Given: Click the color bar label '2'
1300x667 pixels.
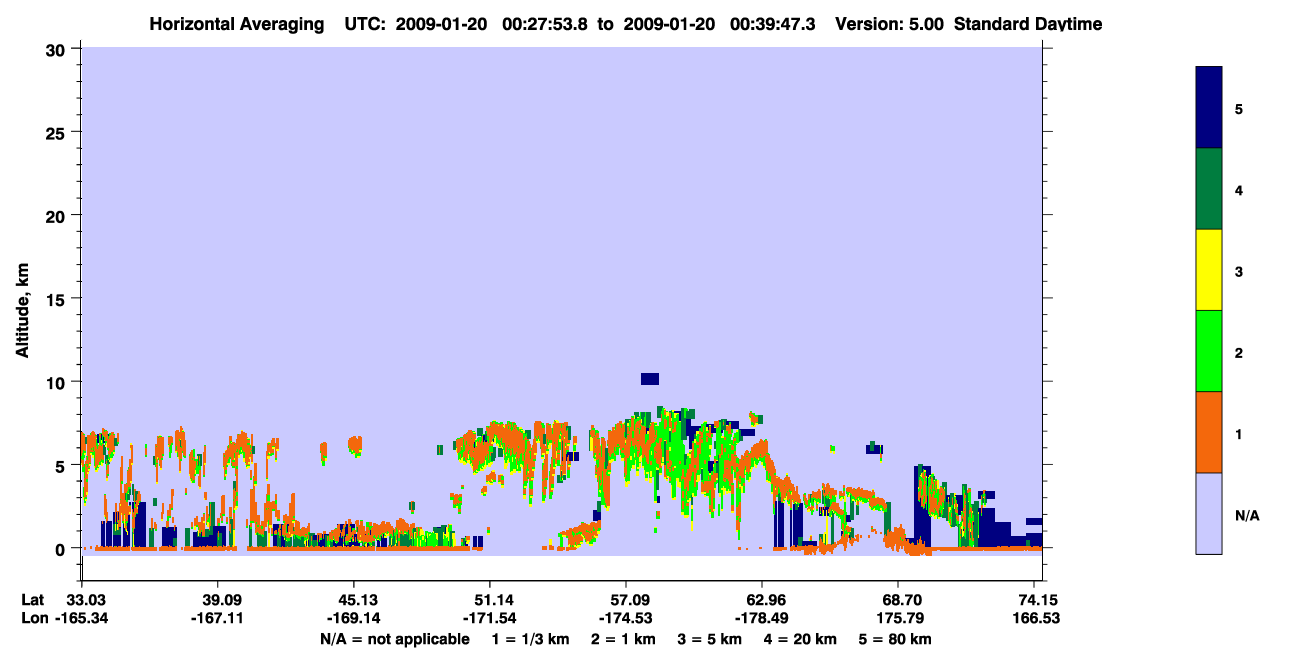Looking at the screenshot, I should pos(1239,353).
